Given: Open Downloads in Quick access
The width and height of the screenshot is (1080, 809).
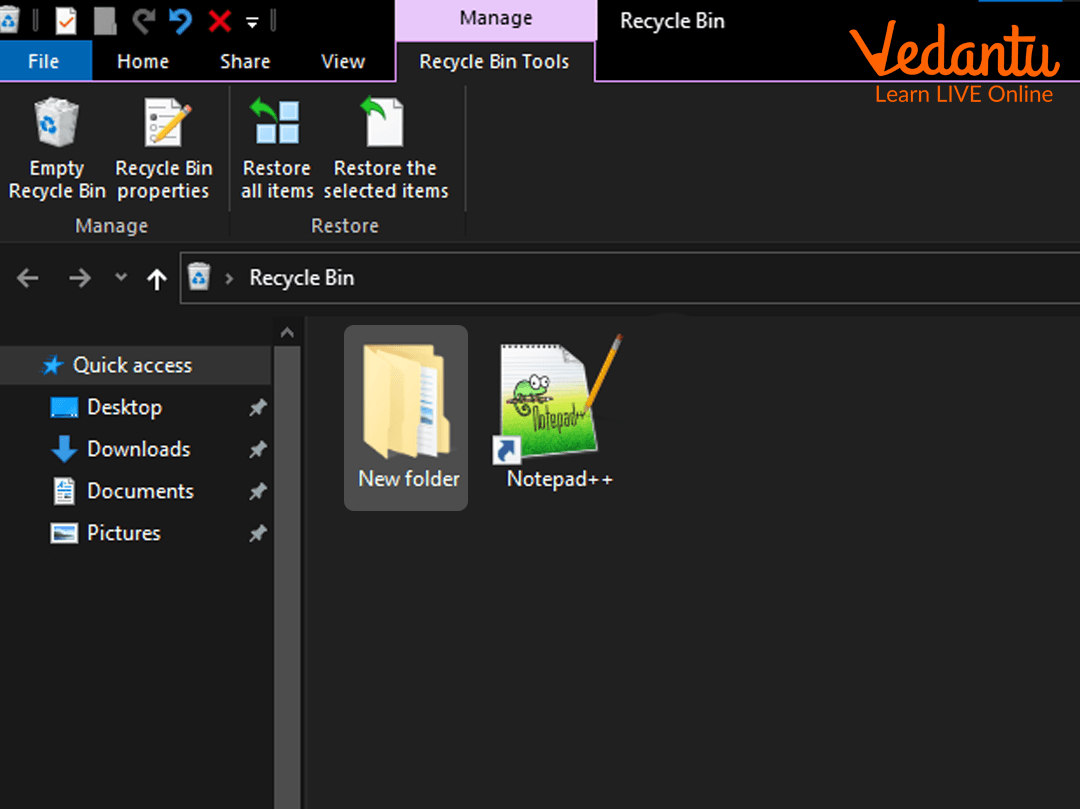Looking at the screenshot, I should [x=138, y=449].
